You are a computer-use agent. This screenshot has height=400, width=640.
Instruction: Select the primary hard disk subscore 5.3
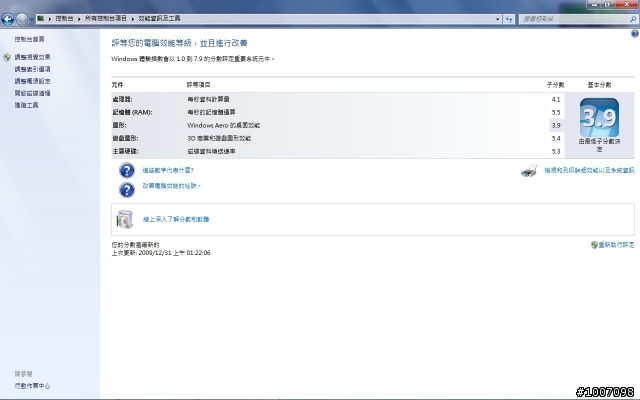tap(556, 151)
